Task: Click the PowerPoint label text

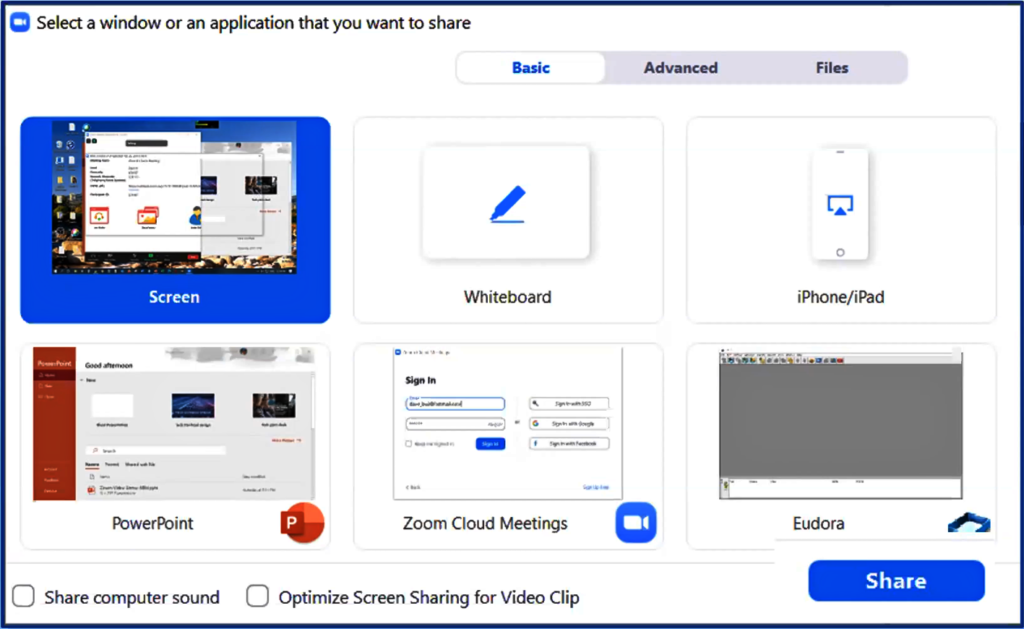Action: tap(152, 523)
